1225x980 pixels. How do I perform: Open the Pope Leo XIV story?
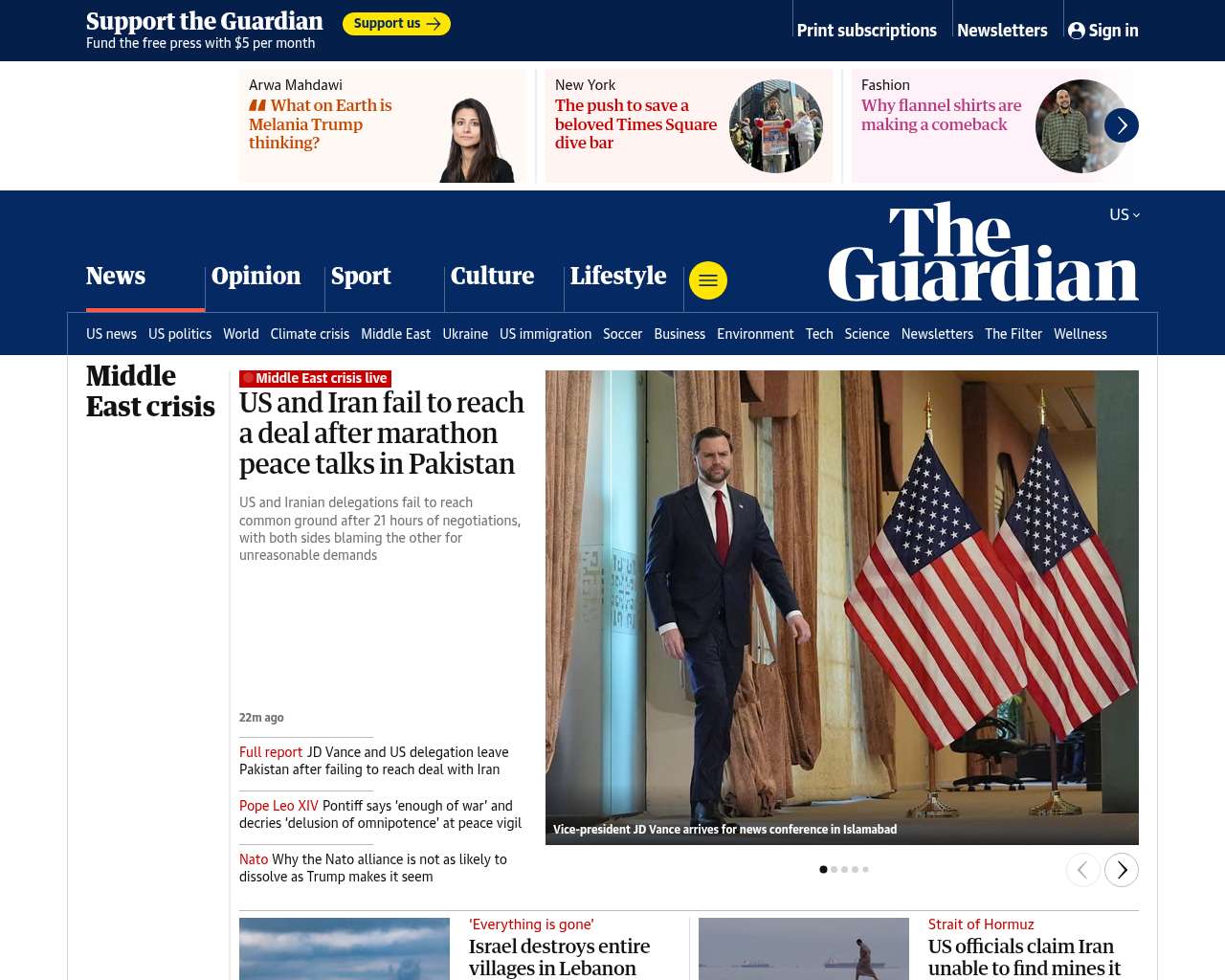click(381, 814)
